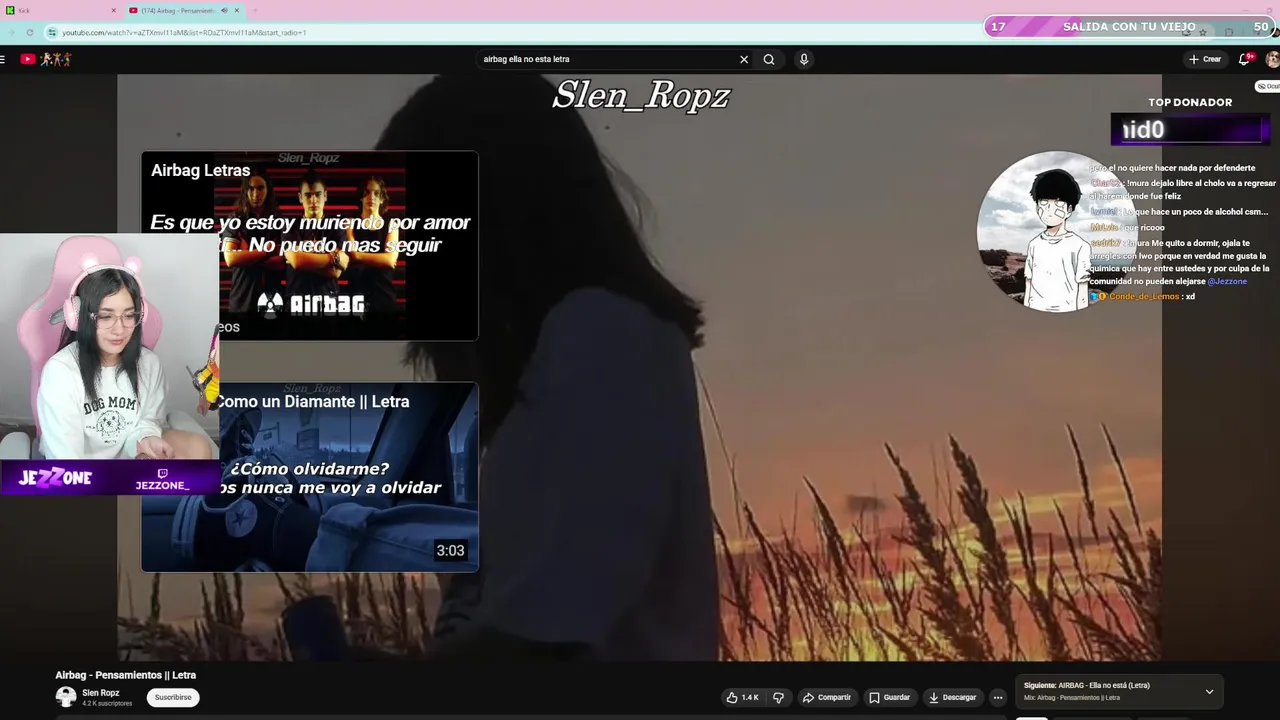This screenshot has width=1280, height=720.
Task: Open the YouTube guide hamburger menu
Action: pyautogui.click(x=3, y=59)
